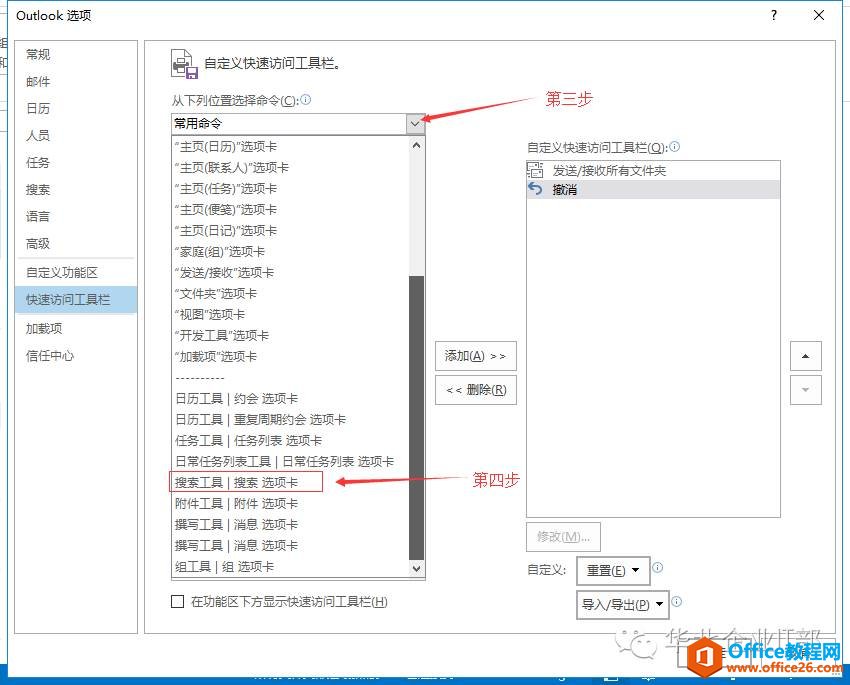850x685 pixels.
Task: Select 日历工具 | 重复周期约会 选项卡
Action: [x=290, y=419]
